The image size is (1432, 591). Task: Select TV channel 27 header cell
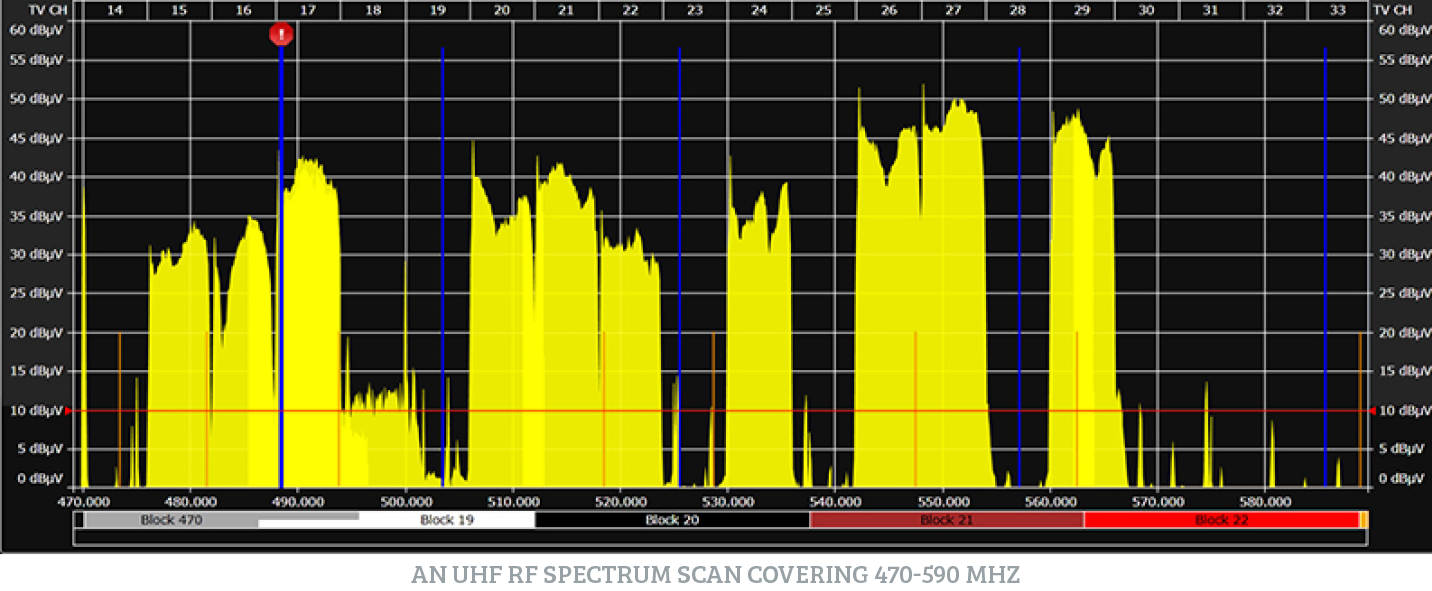coord(953,10)
